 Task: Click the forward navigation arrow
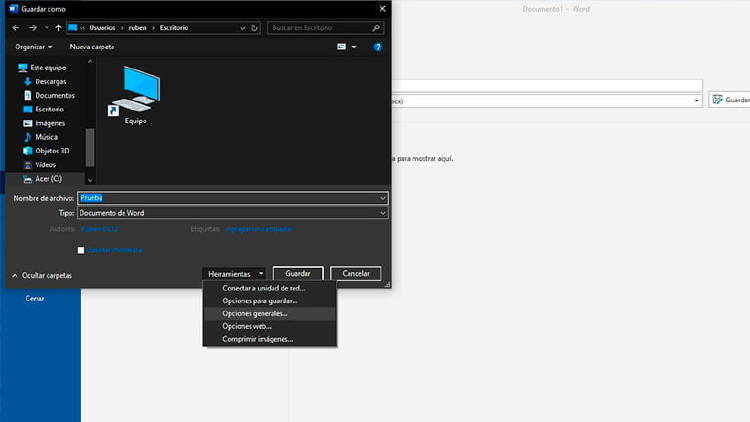click(33, 27)
